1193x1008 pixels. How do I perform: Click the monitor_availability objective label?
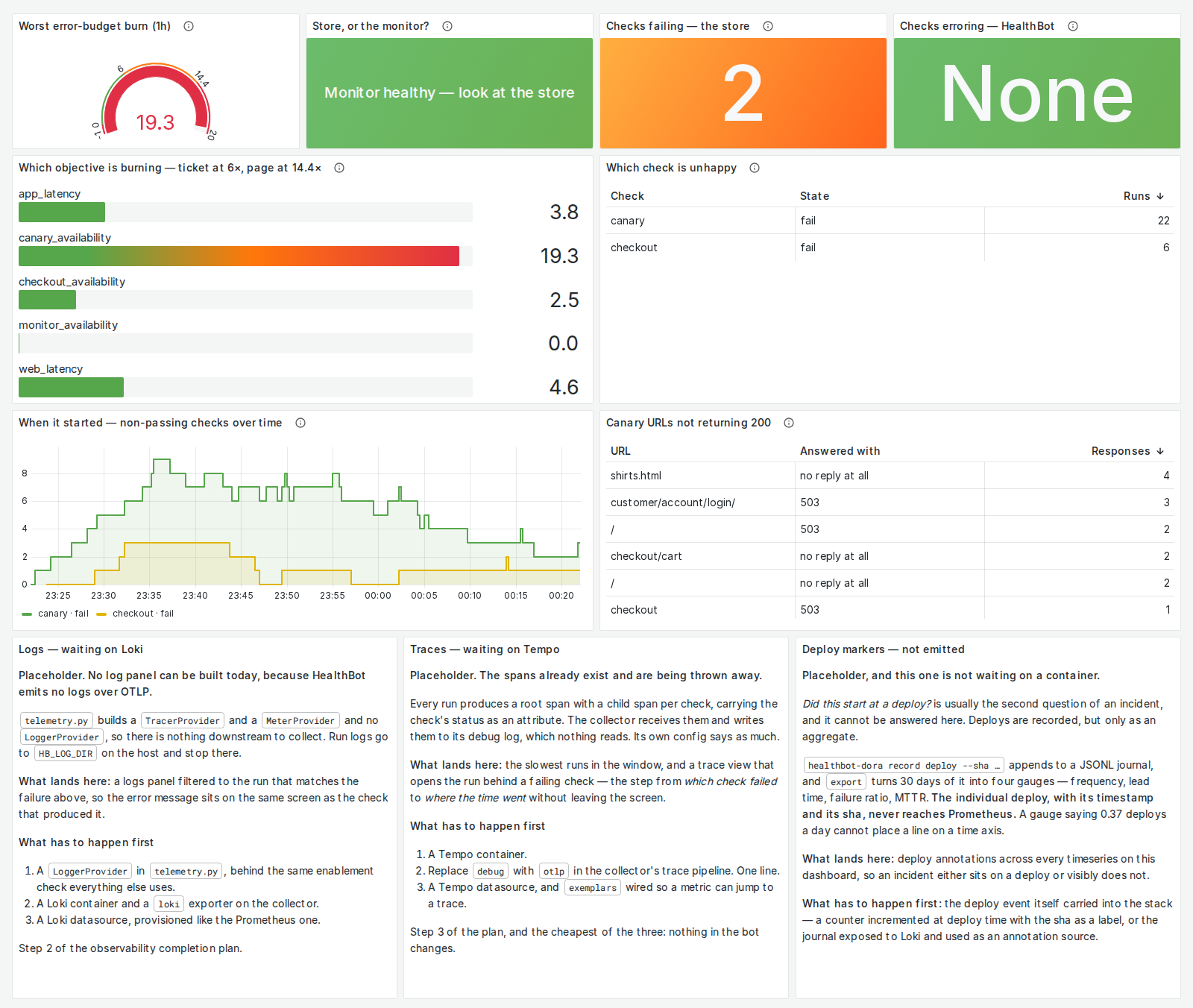point(68,325)
